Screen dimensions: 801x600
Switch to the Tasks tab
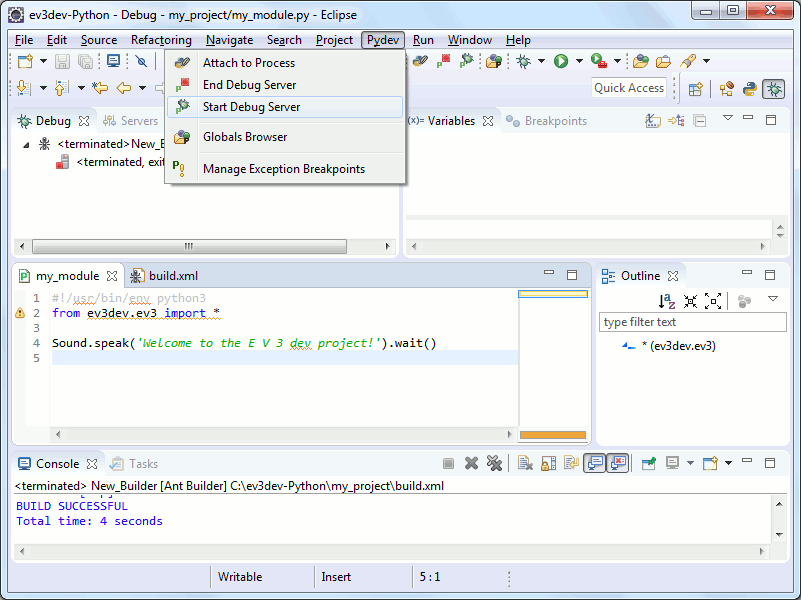click(135, 464)
